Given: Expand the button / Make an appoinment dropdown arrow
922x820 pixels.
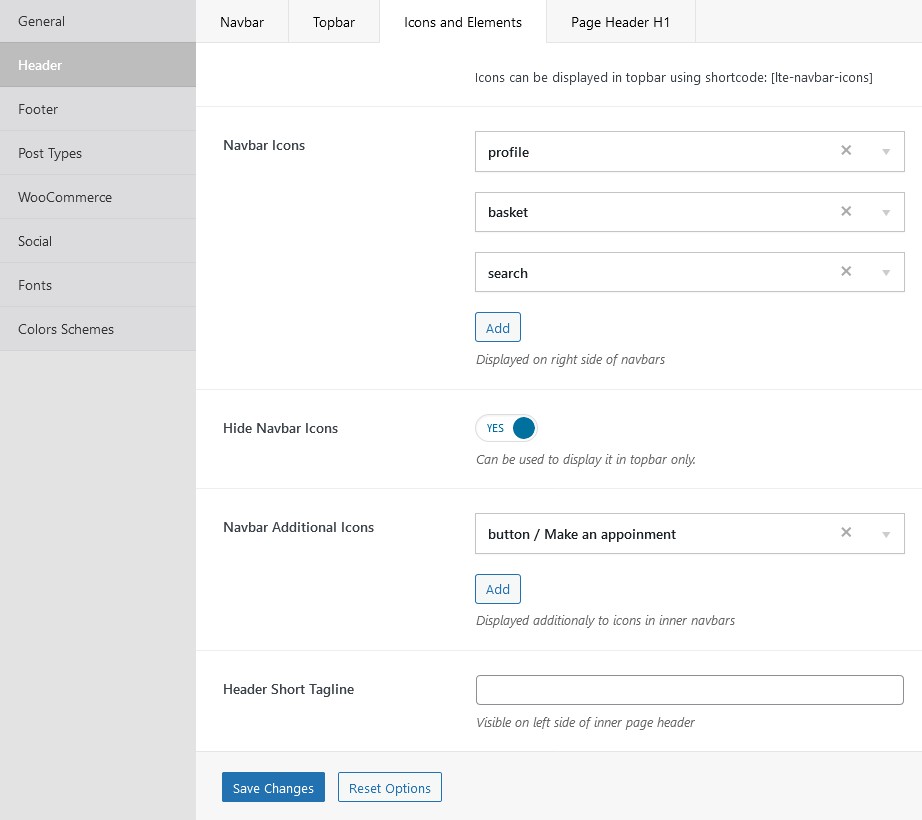Looking at the screenshot, I should [x=886, y=534].
